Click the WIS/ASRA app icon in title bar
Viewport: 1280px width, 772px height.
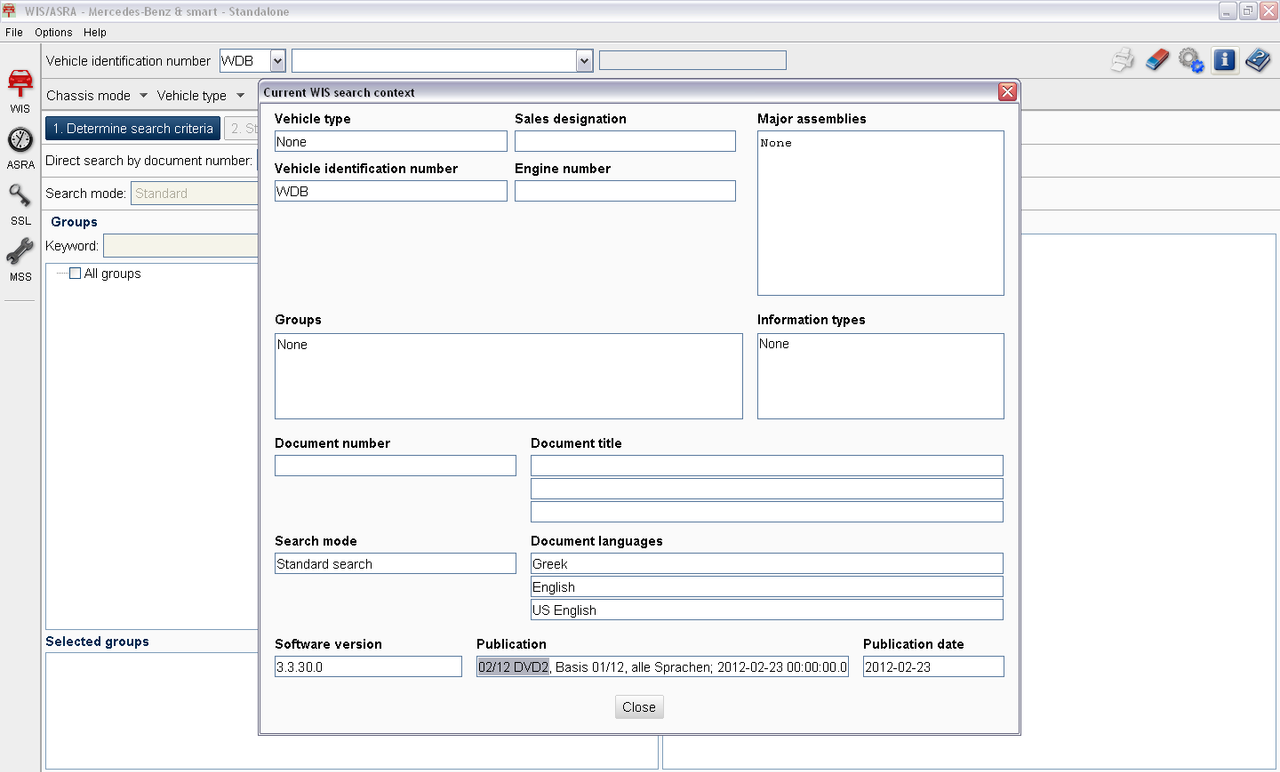point(10,11)
